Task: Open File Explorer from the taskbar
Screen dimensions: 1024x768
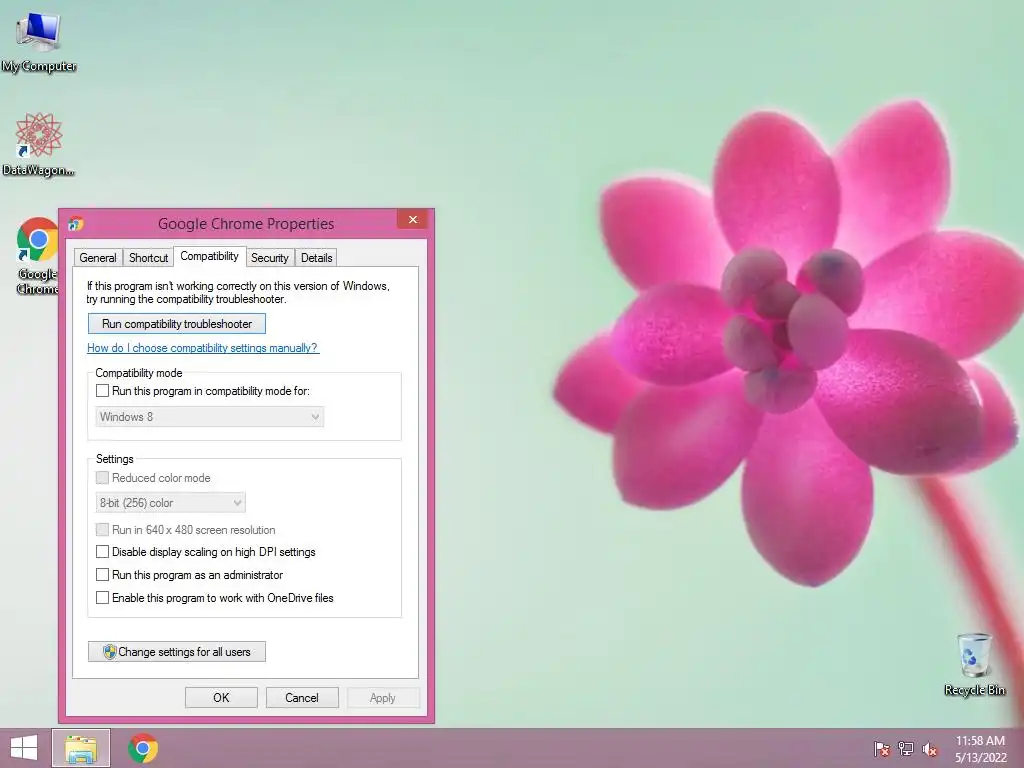Action: point(81,748)
